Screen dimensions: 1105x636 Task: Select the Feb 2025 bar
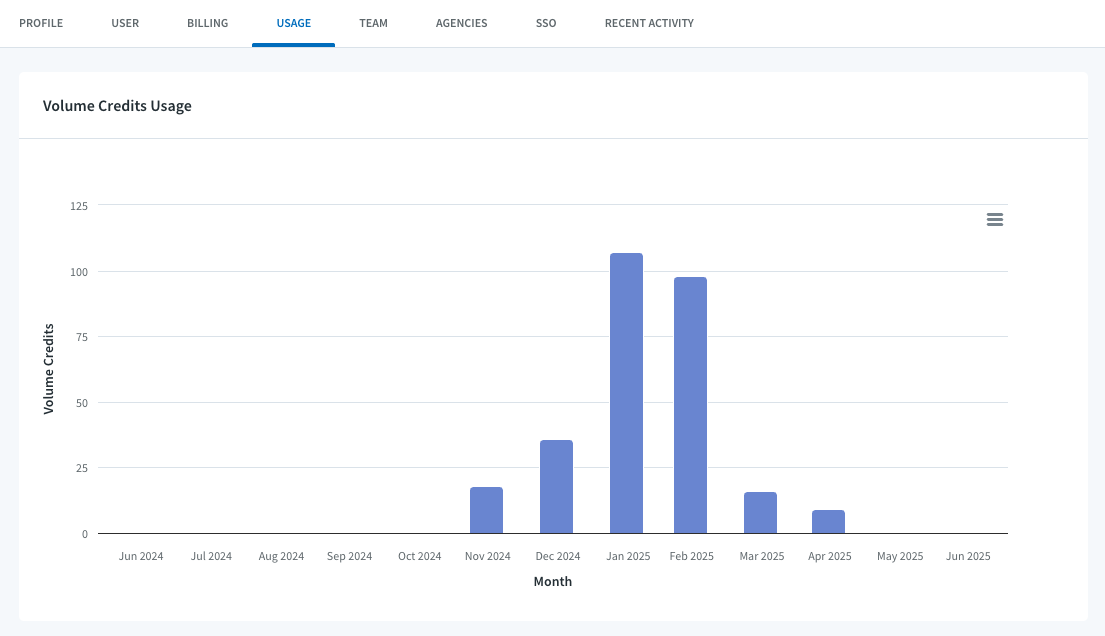tap(690, 405)
